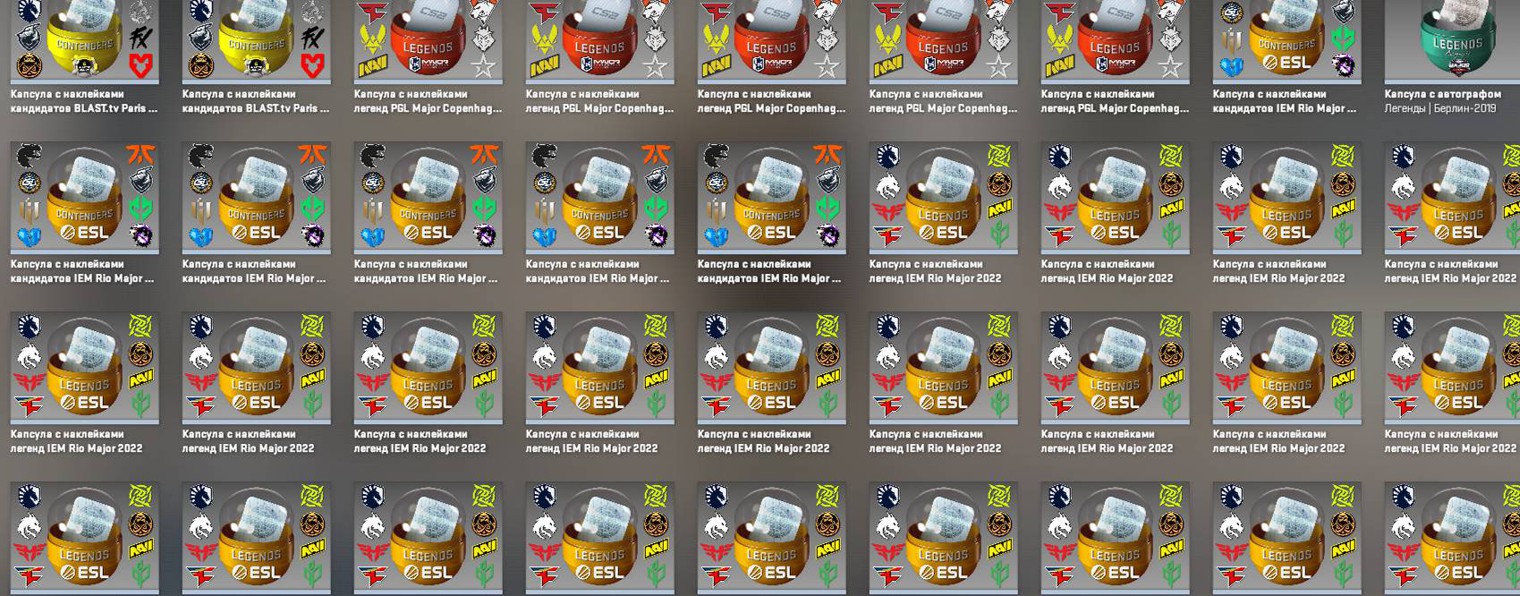Screen dimensions: 1520x596
Task: Click the Fnatic sticker on the first Rio contenders capsule
Action: 140,155
